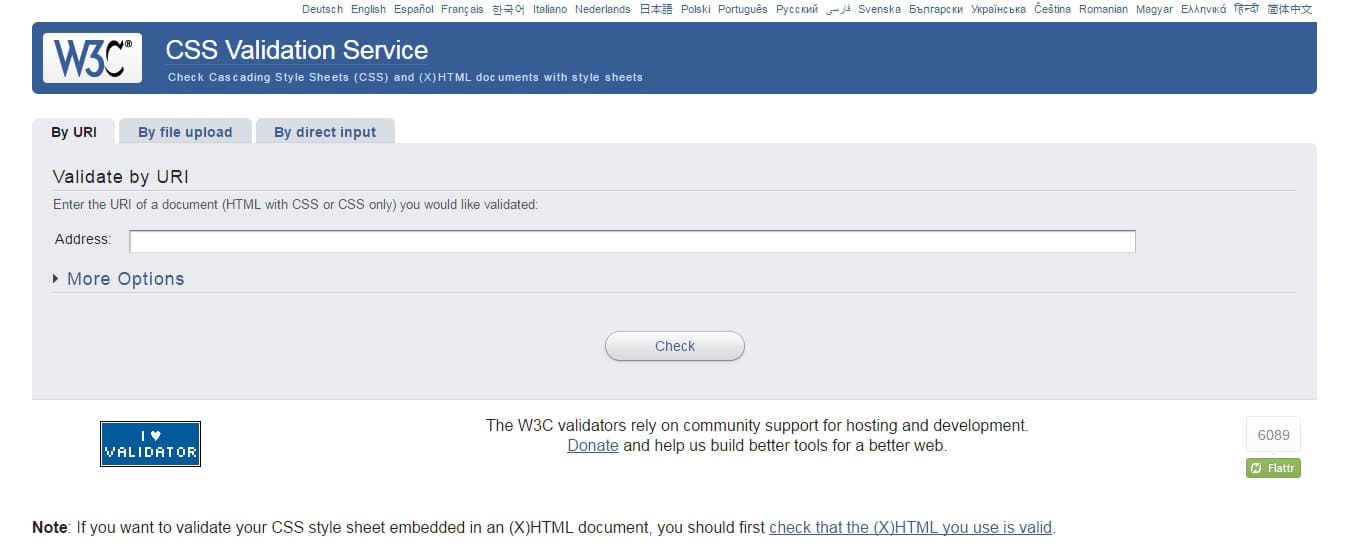Switch to the By URI tab

pyautogui.click(x=74, y=132)
